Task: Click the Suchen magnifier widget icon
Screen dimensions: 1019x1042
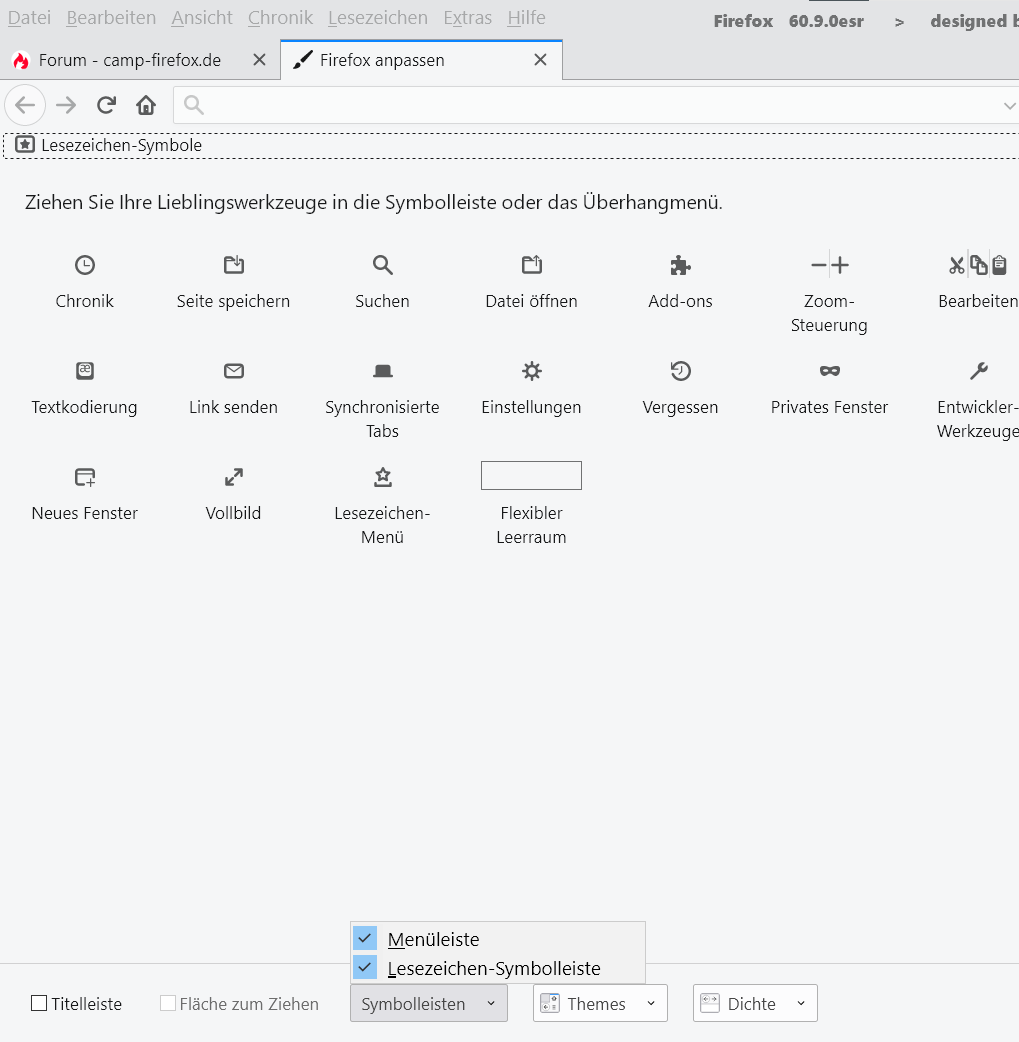Action: 382,265
